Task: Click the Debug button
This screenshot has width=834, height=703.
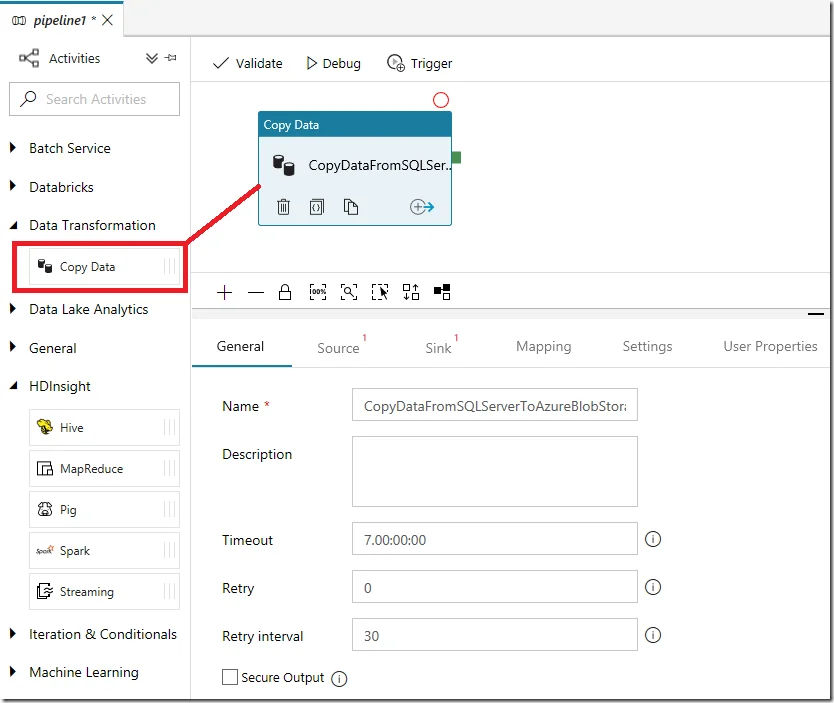Action: point(333,63)
